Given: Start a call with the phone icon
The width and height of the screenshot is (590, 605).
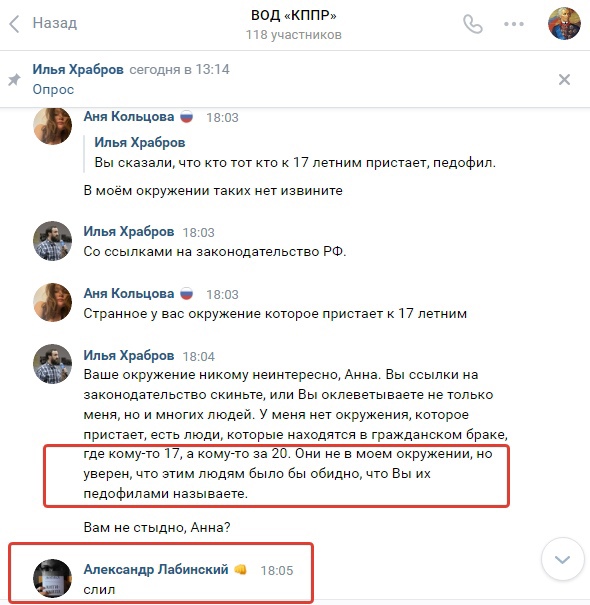Looking at the screenshot, I should pyautogui.click(x=473, y=24).
